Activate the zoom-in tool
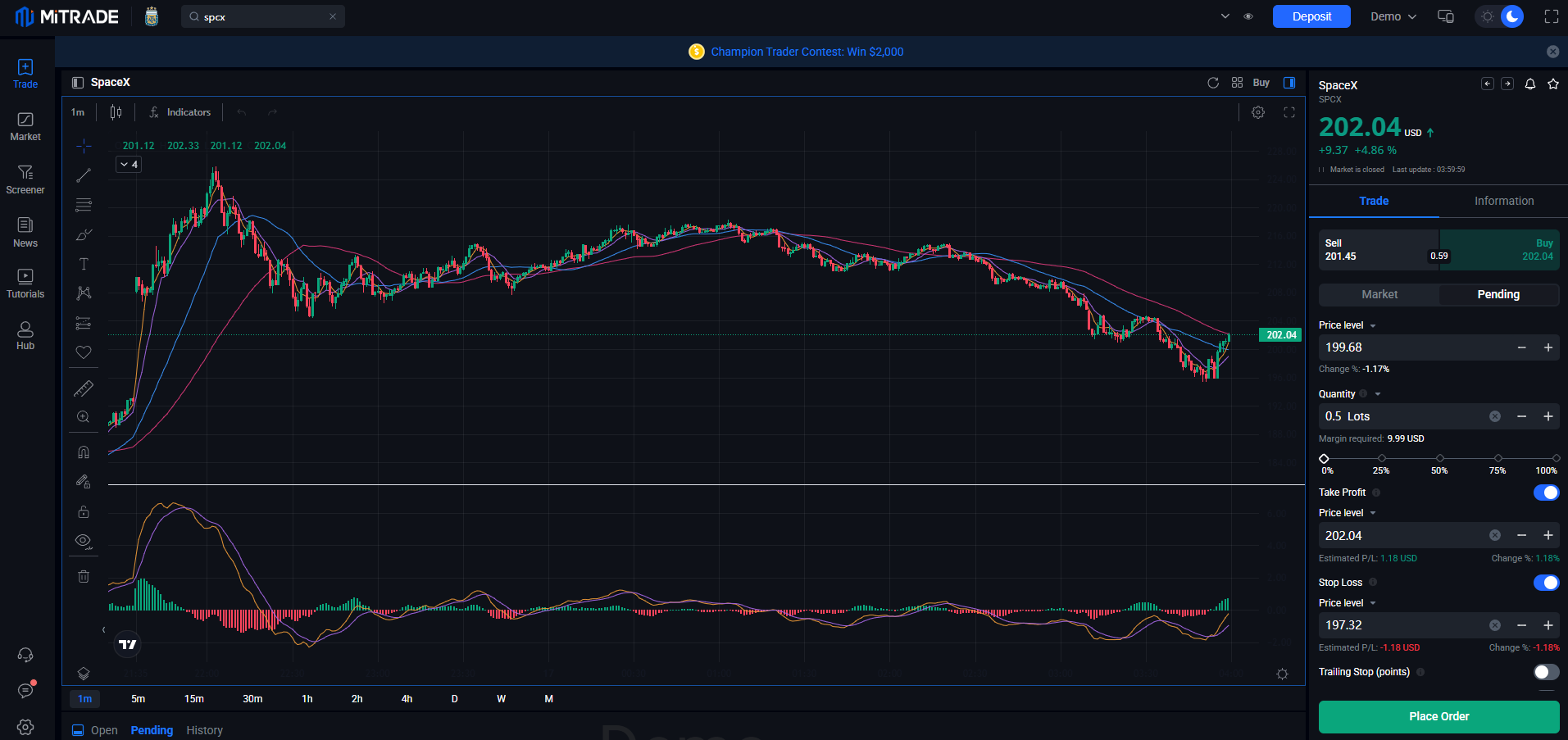The height and width of the screenshot is (740, 1568). coord(84,417)
